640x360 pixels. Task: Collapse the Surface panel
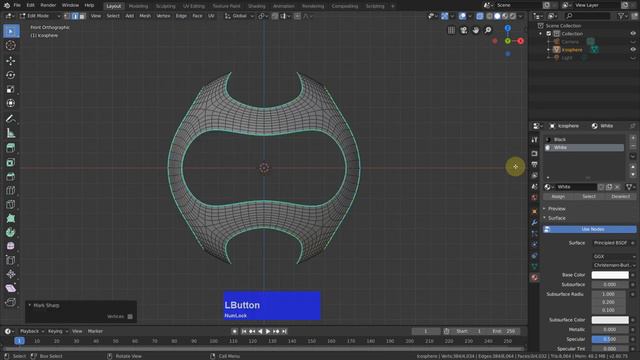click(556, 218)
